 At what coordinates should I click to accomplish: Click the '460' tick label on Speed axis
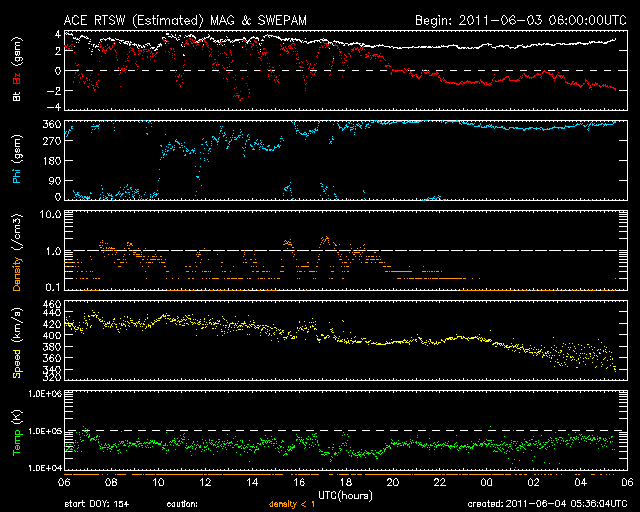(x=52, y=304)
